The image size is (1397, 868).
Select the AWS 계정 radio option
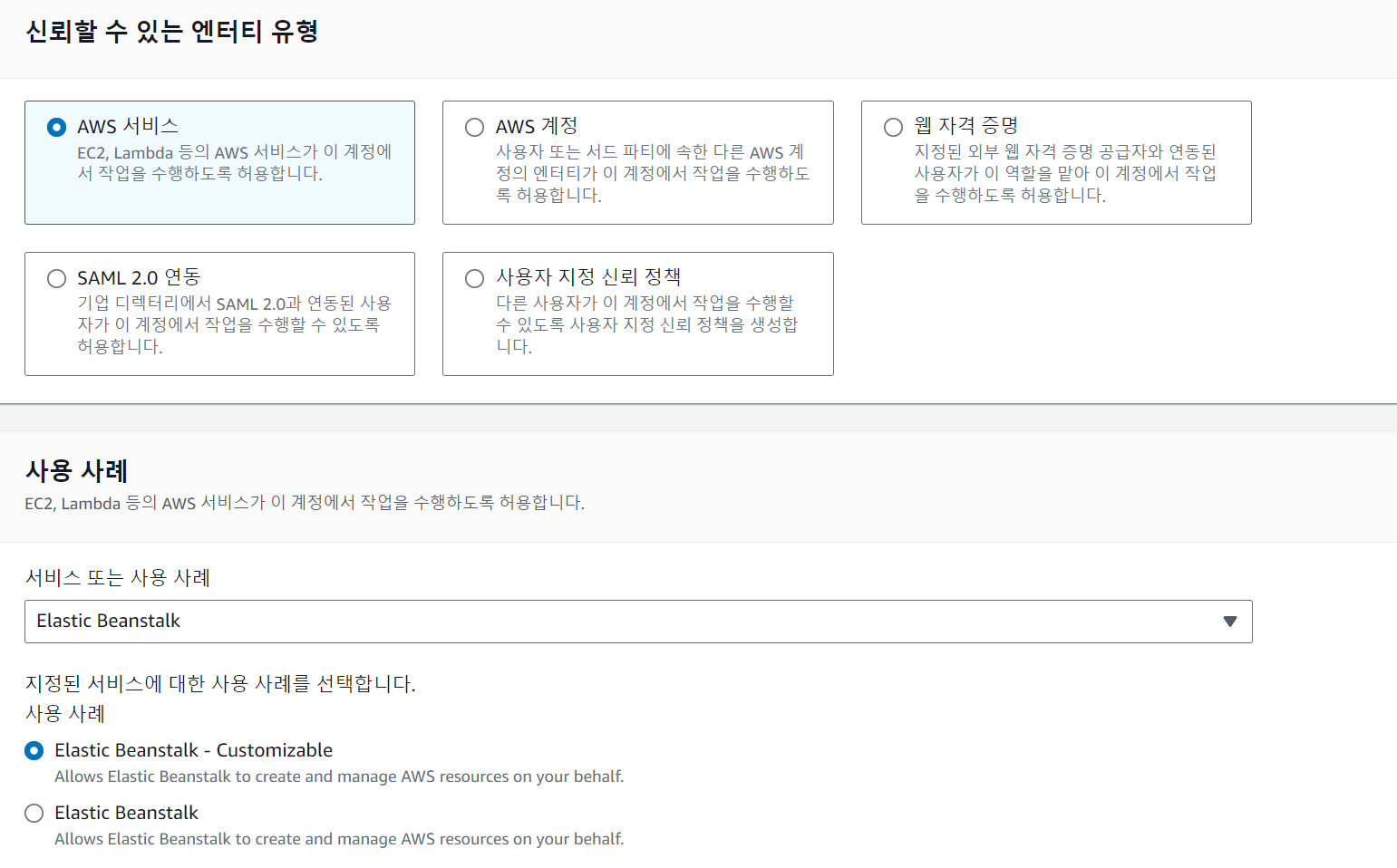(x=474, y=127)
